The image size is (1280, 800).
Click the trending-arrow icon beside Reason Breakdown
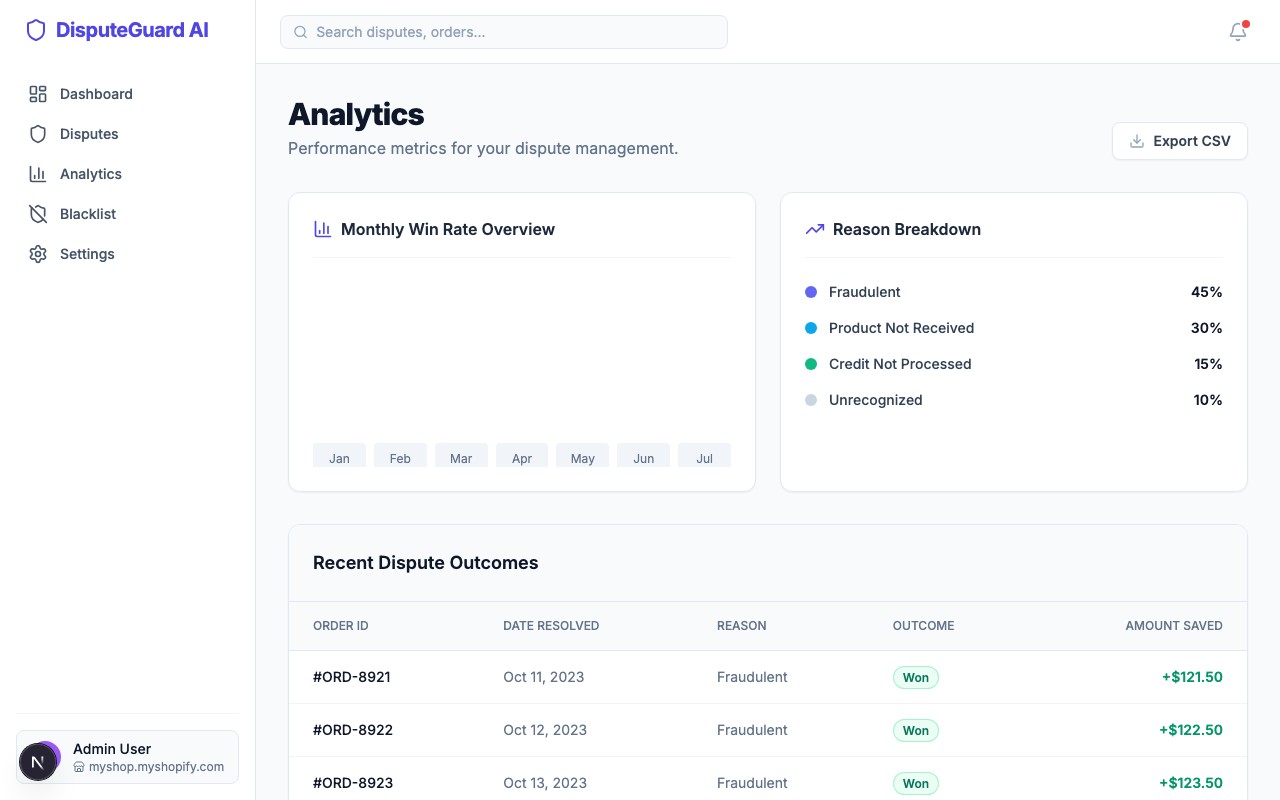[x=814, y=229]
